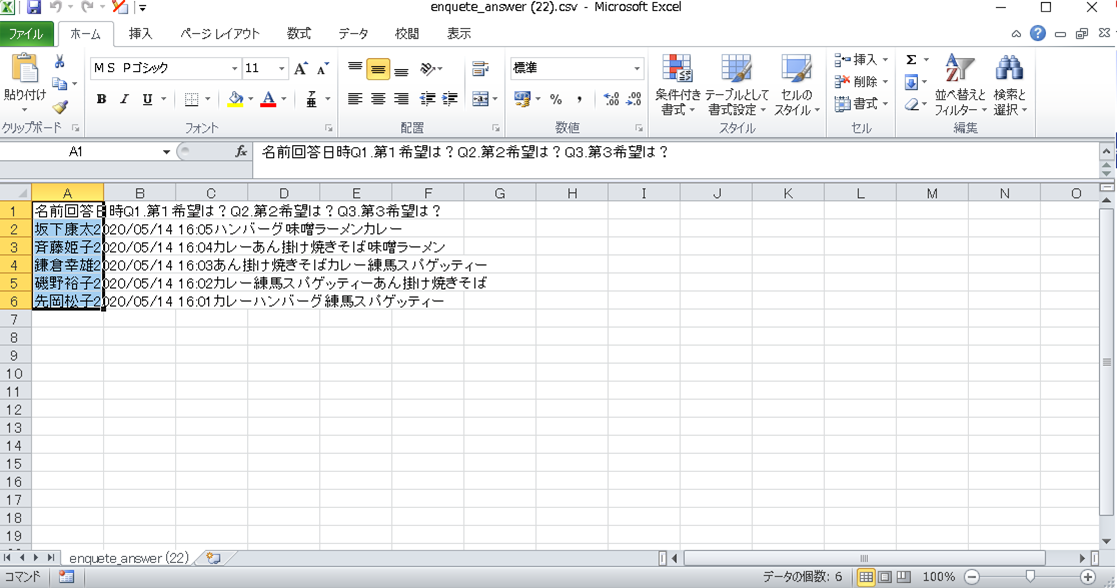Open the font name dropdown MS Pゴシック
Screen dimensions: 1117x588
tap(234, 69)
